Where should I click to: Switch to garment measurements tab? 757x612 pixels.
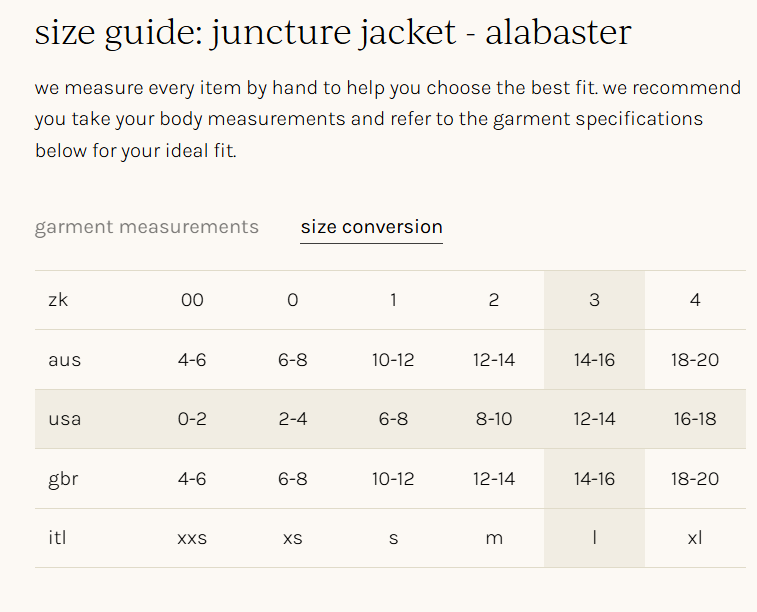[x=146, y=227]
